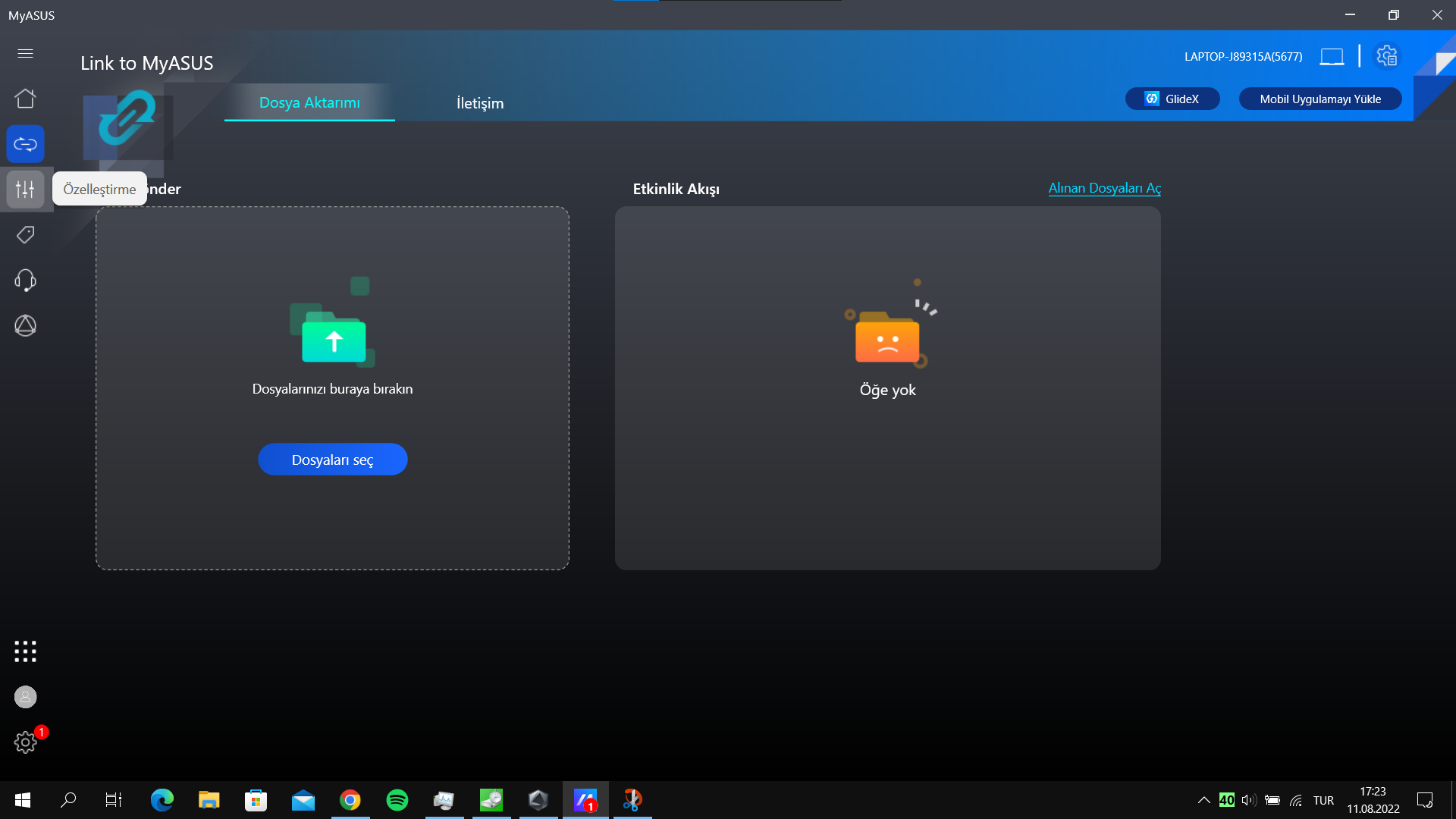Click Mobil Uygulamayı Yükle button

coord(1319,99)
